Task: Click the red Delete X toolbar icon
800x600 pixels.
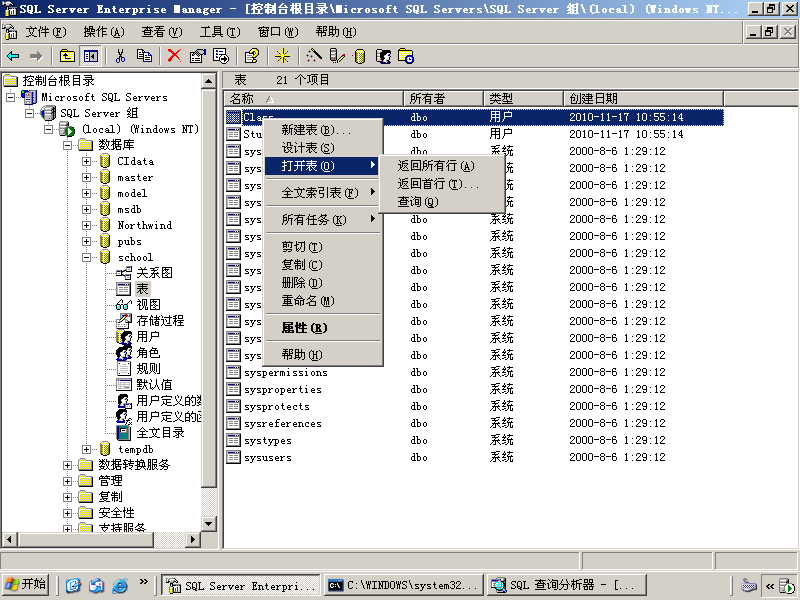Action: point(174,56)
